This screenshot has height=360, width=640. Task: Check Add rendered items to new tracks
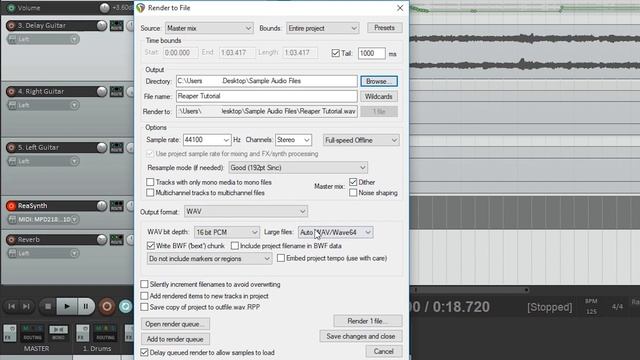point(144,296)
